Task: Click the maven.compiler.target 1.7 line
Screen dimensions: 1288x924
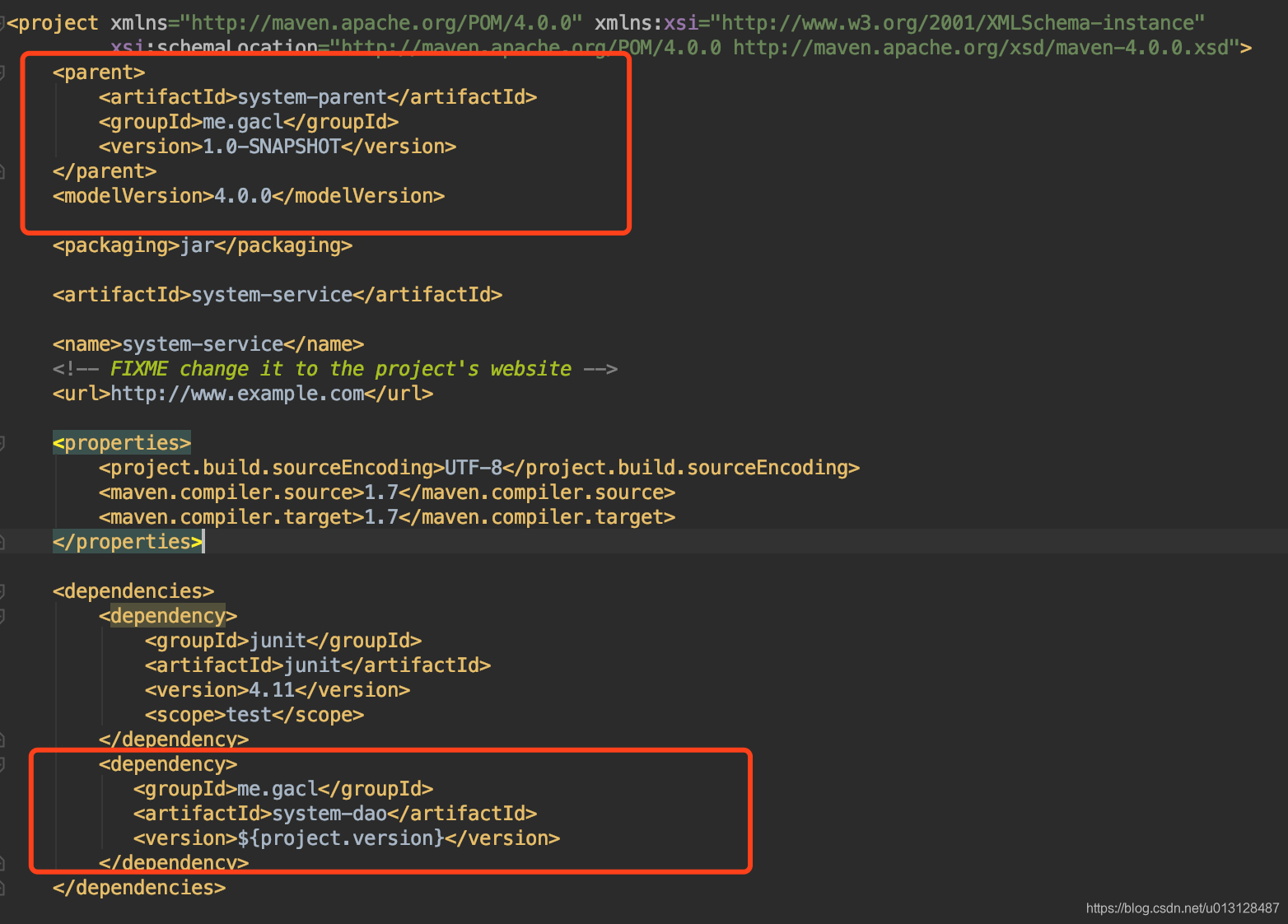Action: 387,517
